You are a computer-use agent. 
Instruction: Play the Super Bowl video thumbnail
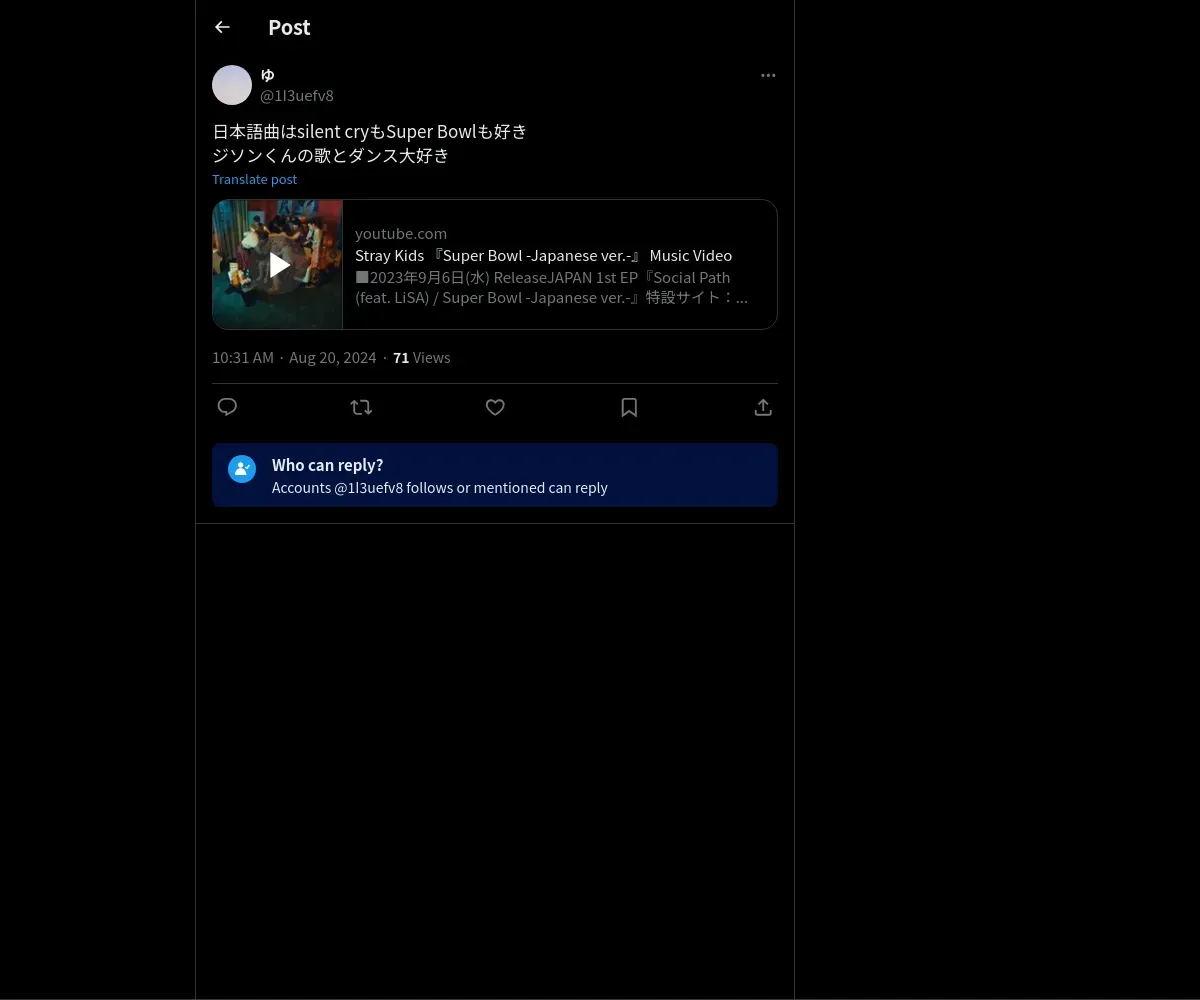278,265
